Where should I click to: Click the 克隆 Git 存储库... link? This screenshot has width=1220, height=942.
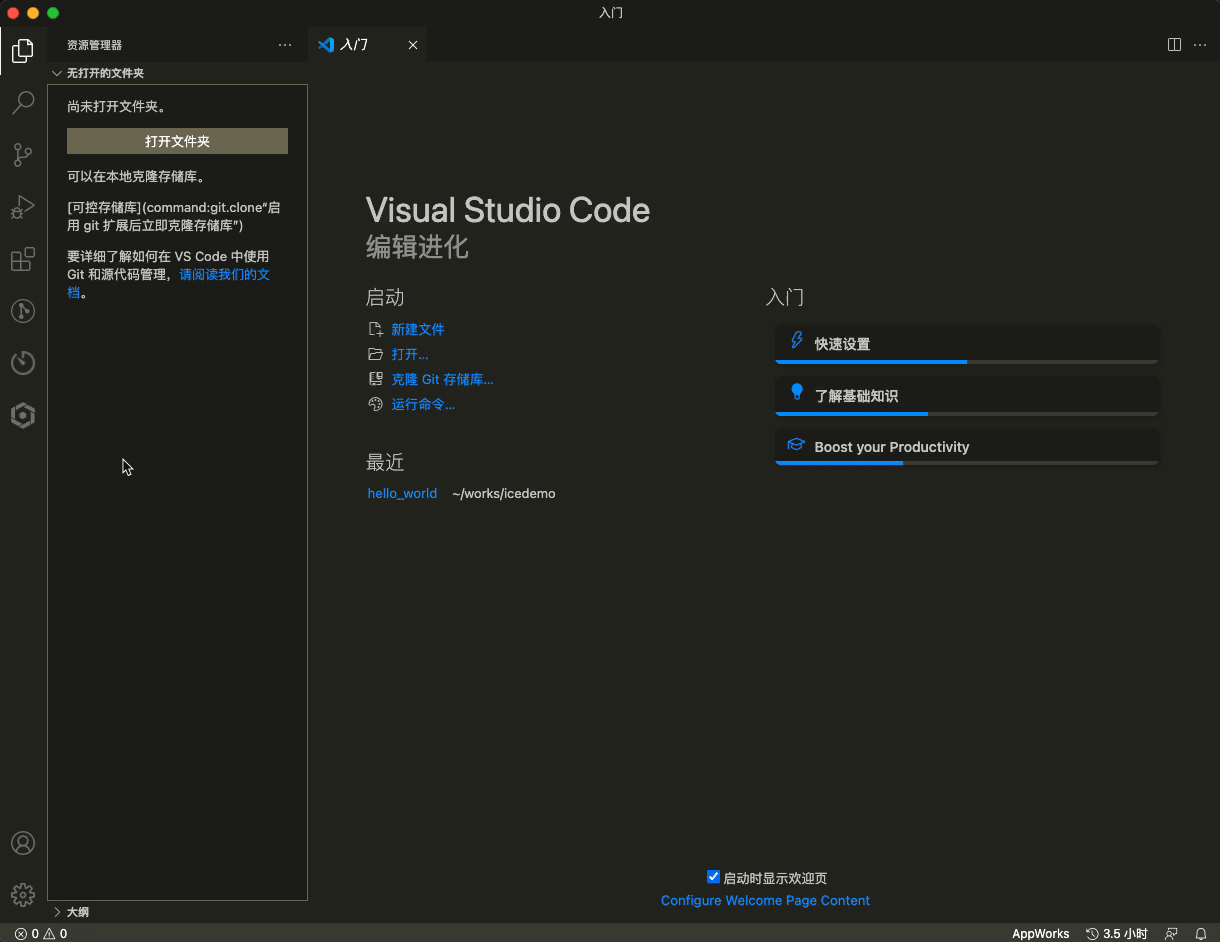click(442, 379)
